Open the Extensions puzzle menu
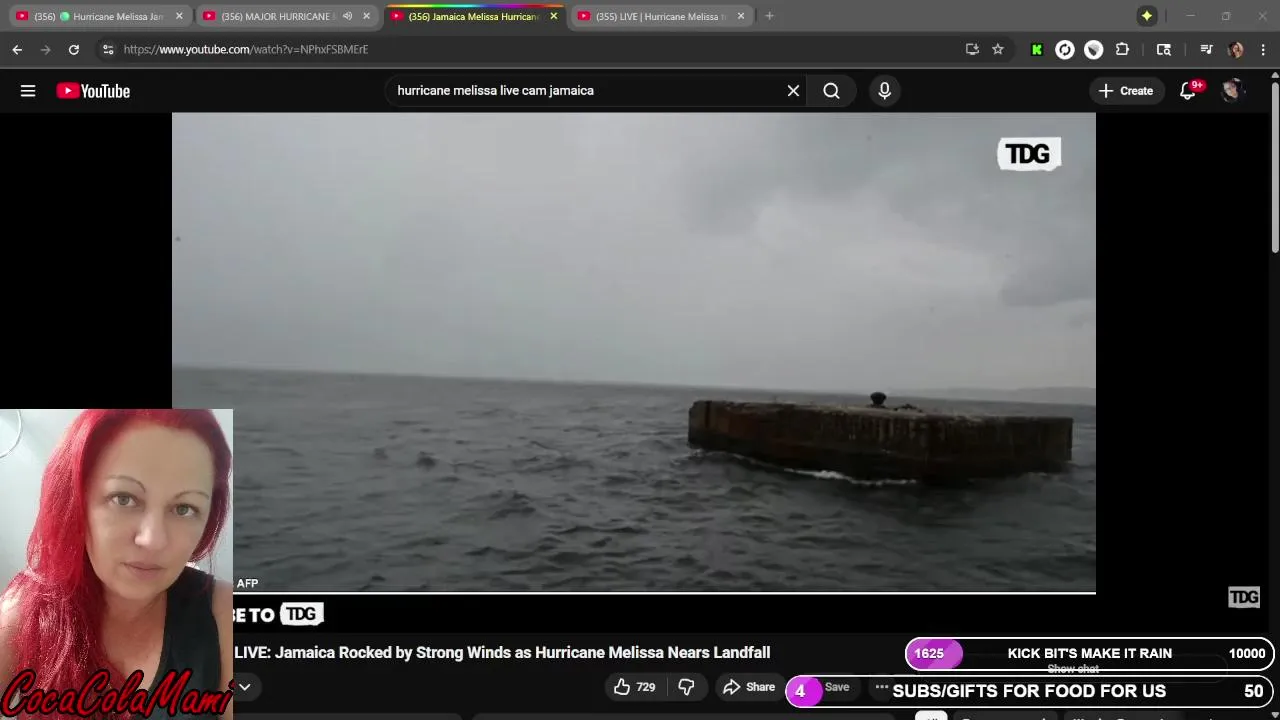The height and width of the screenshot is (720, 1280). 1122,49
